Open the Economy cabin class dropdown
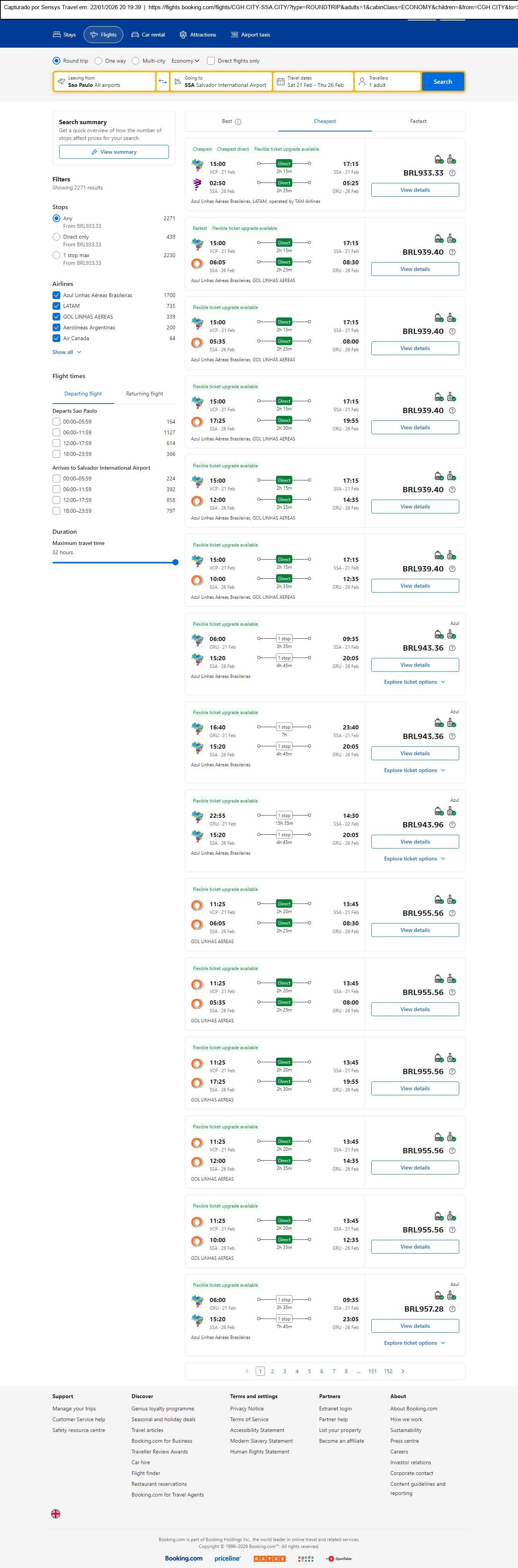518x1568 pixels. 185,61
